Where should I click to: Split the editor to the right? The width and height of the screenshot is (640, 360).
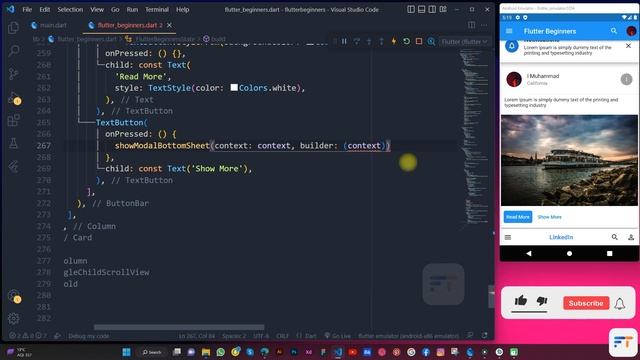(471, 25)
